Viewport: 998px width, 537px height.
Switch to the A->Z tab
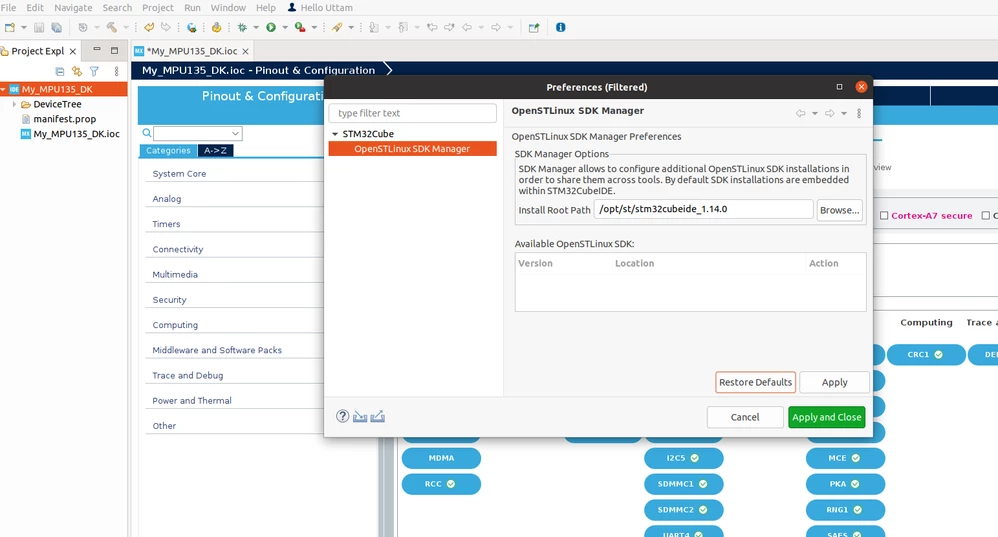coord(215,150)
